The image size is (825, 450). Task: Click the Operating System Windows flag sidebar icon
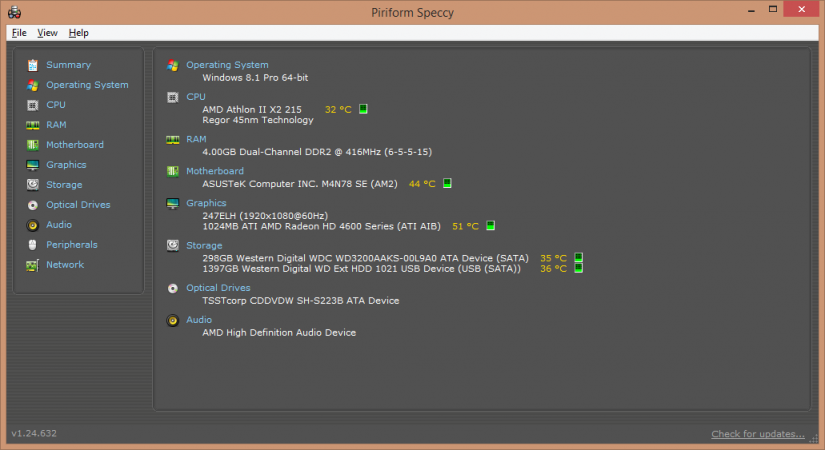(33, 85)
